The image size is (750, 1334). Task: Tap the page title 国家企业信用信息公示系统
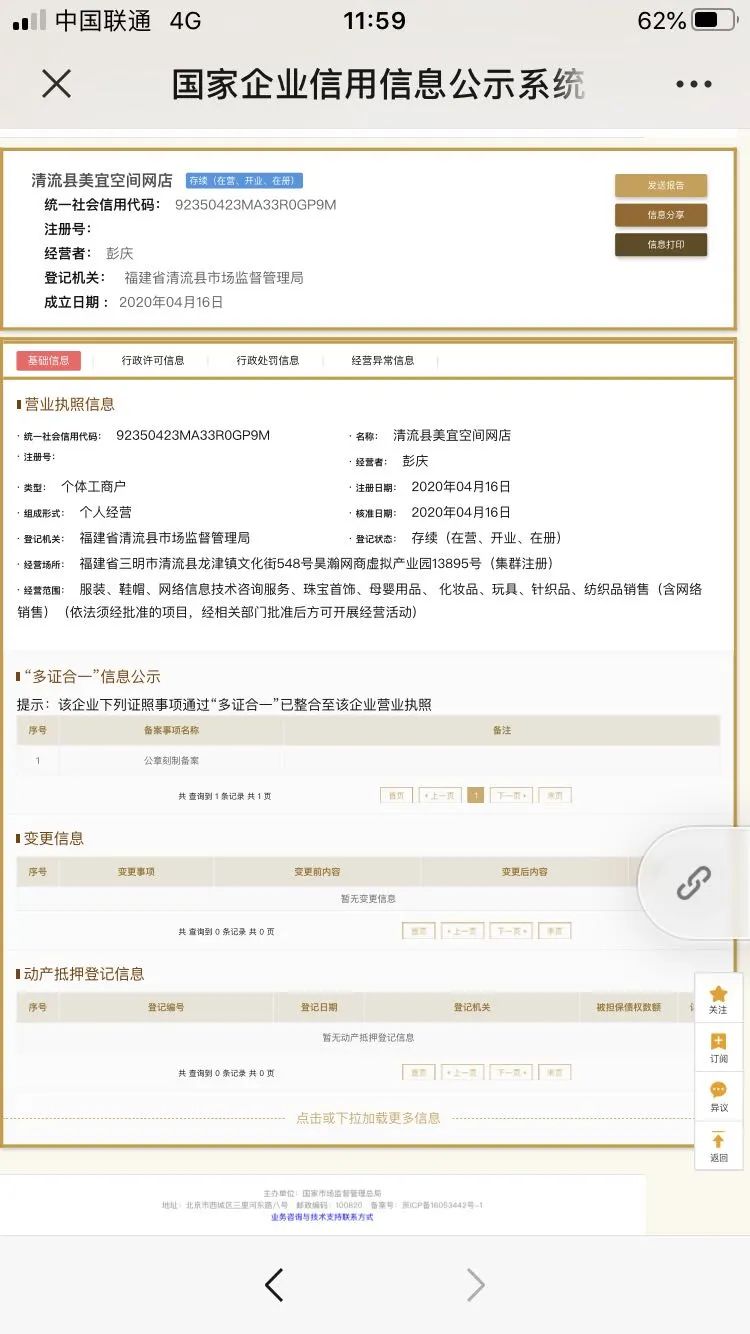point(378,84)
